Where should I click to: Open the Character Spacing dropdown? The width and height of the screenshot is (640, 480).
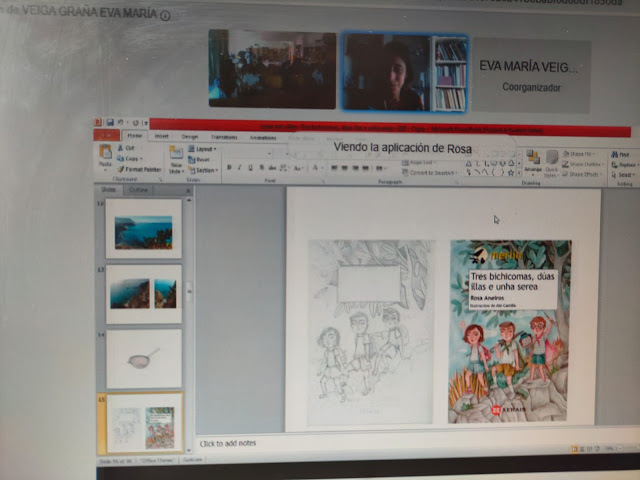284,168
